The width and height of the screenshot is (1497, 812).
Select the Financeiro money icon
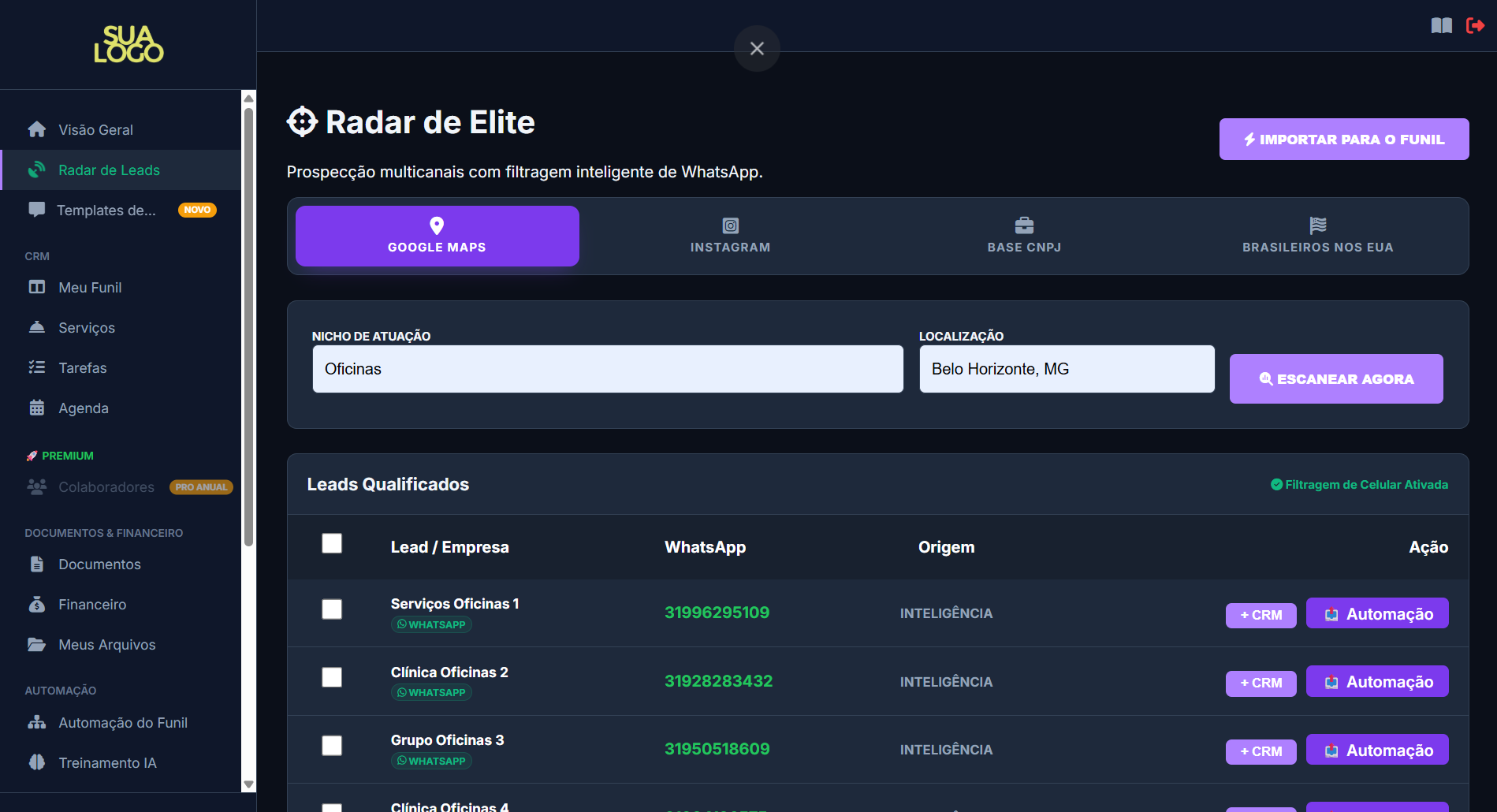pyautogui.click(x=36, y=604)
